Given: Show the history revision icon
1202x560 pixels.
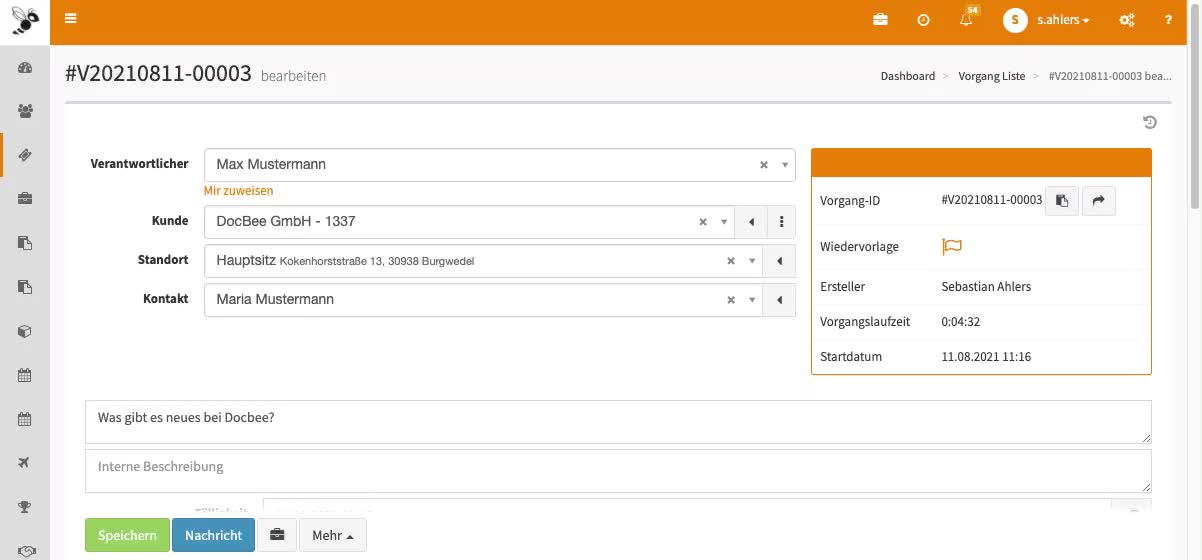Looking at the screenshot, I should click(1150, 122).
